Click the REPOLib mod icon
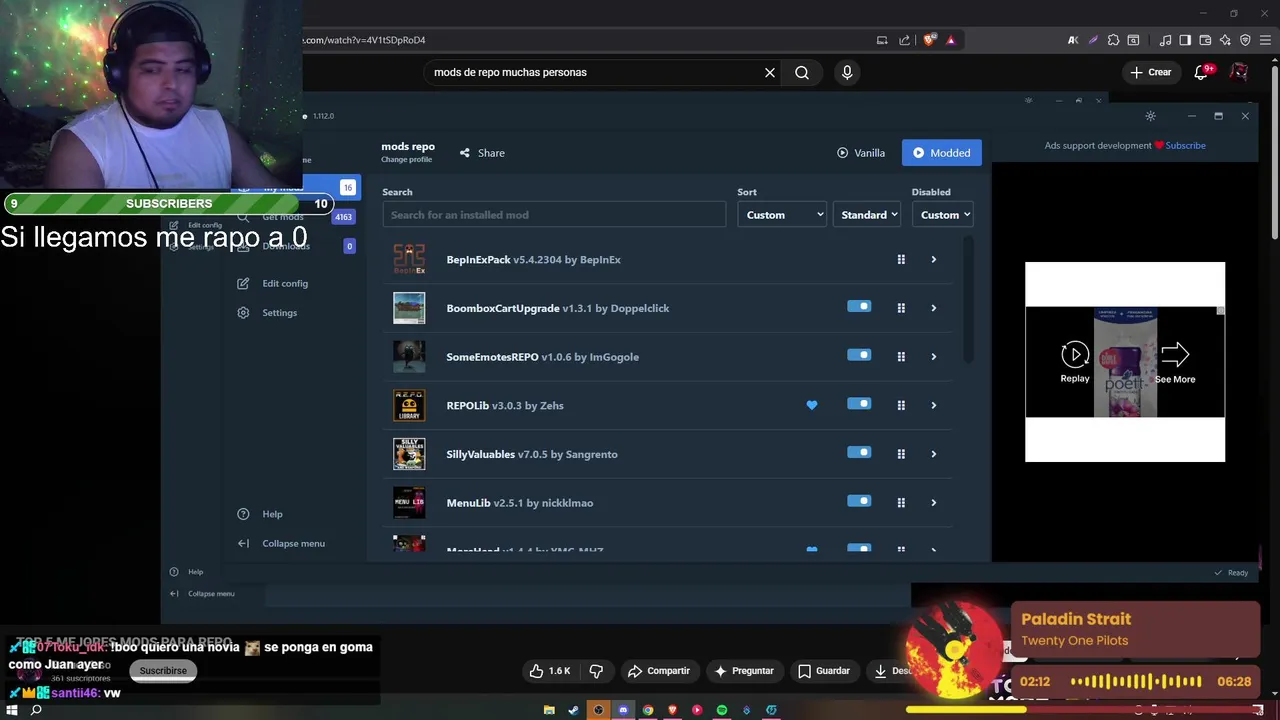This screenshot has width=1280, height=720. tap(409, 405)
